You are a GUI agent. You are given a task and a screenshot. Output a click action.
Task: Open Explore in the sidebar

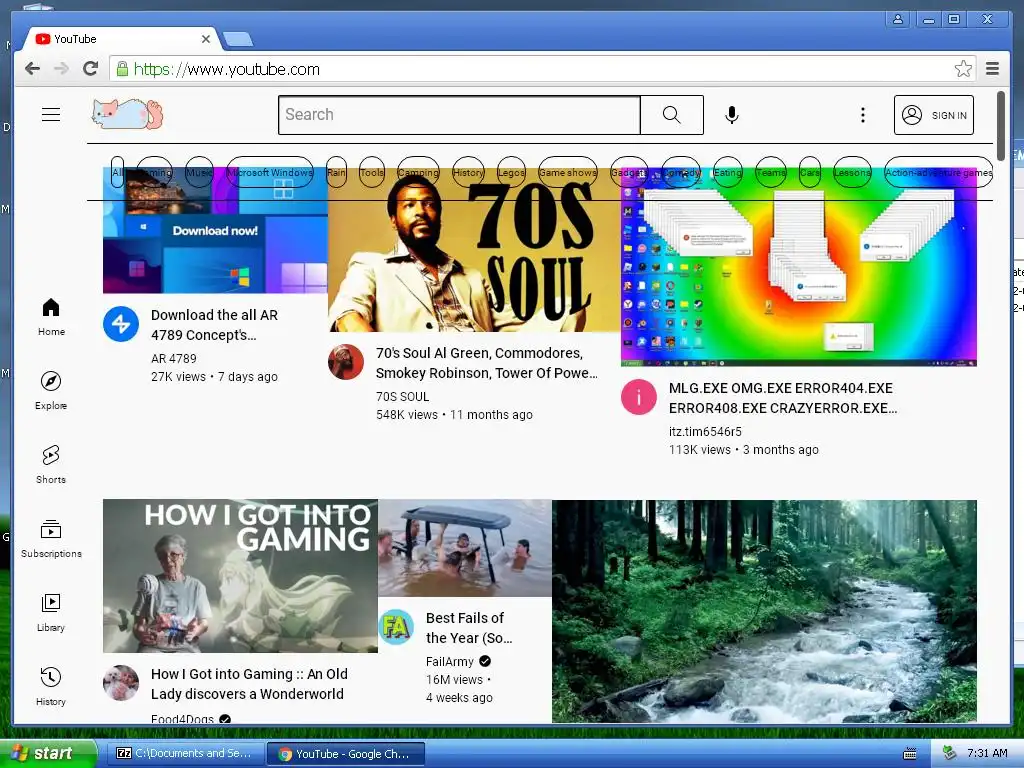click(51, 391)
